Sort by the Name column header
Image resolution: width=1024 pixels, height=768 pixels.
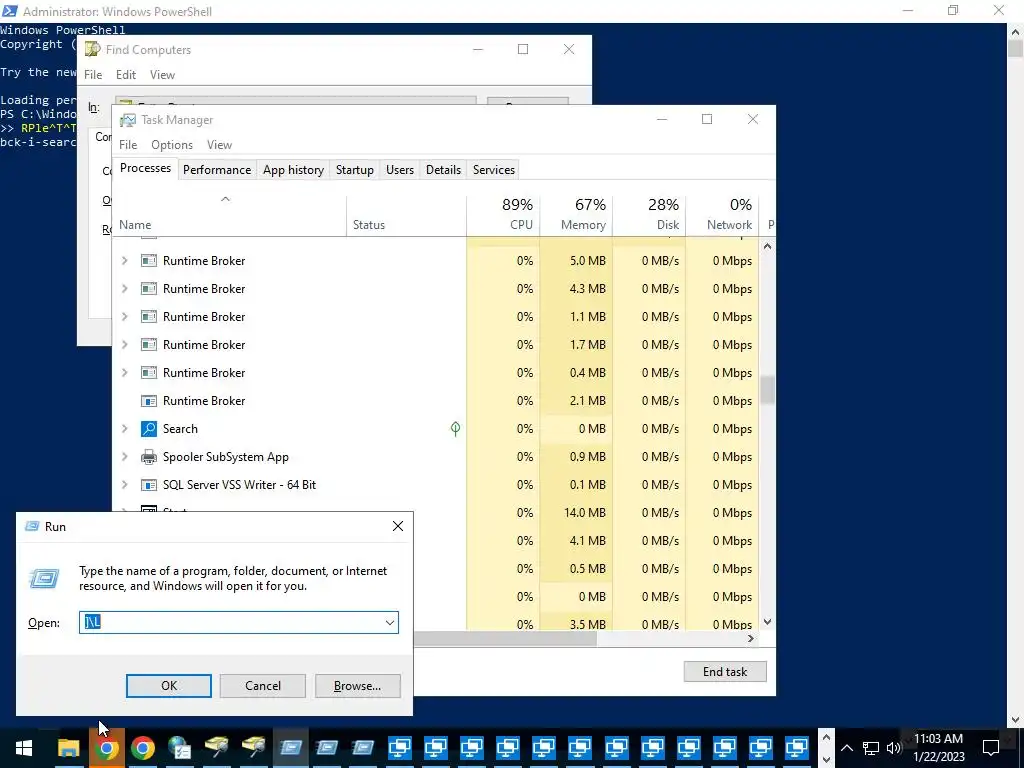[x=229, y=215]
